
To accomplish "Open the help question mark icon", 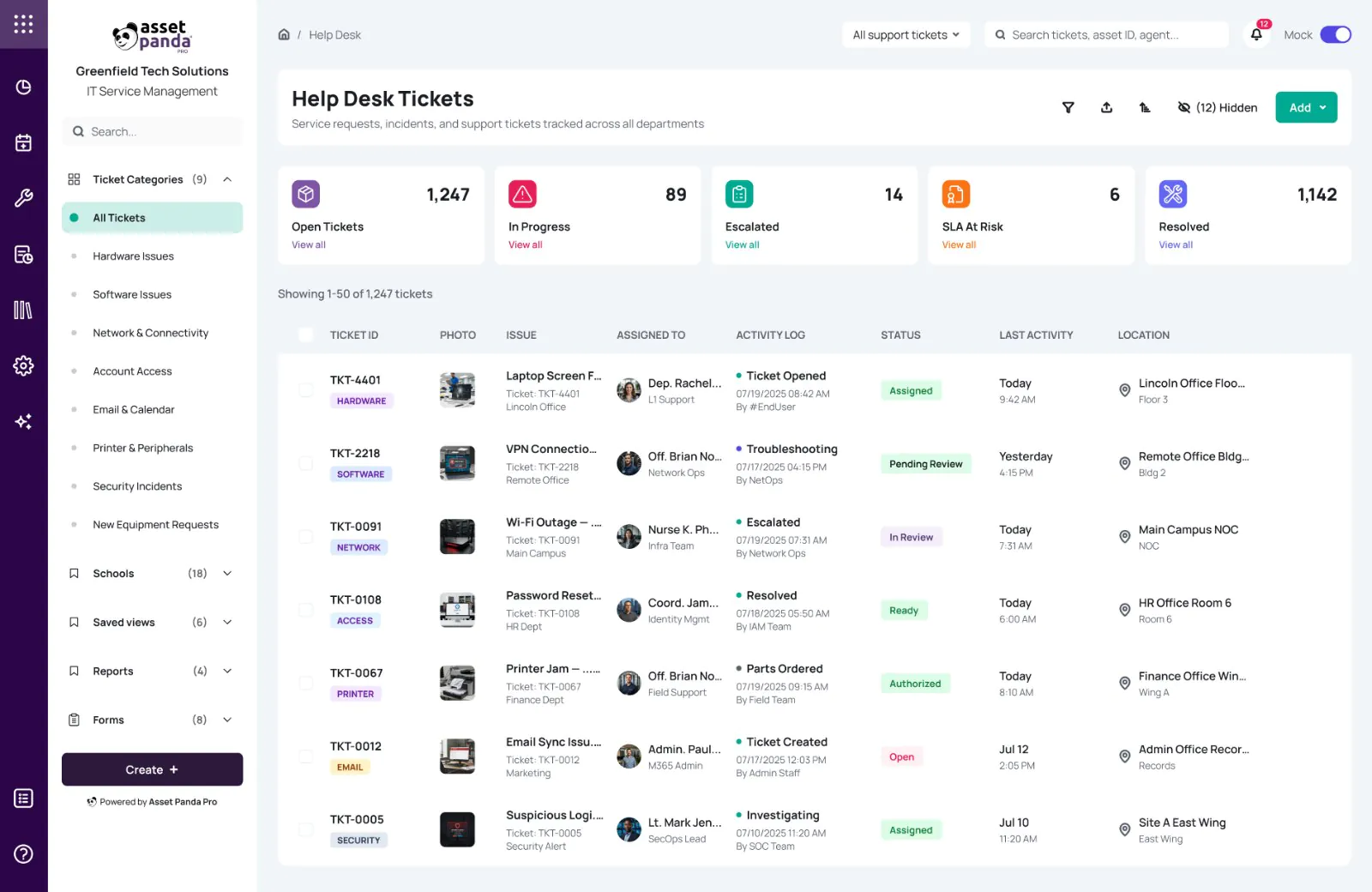I will point(23,853).
